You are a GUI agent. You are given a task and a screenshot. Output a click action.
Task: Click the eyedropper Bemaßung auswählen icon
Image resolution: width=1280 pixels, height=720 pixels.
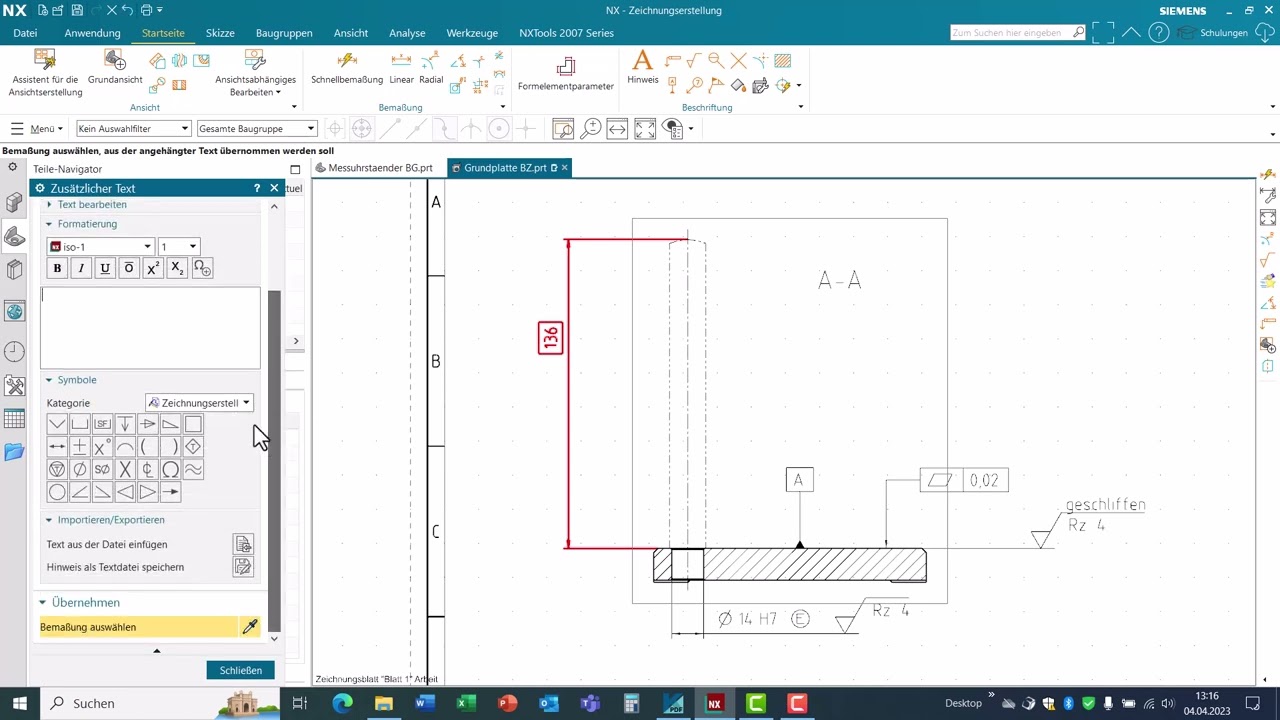tap(250, 627)
